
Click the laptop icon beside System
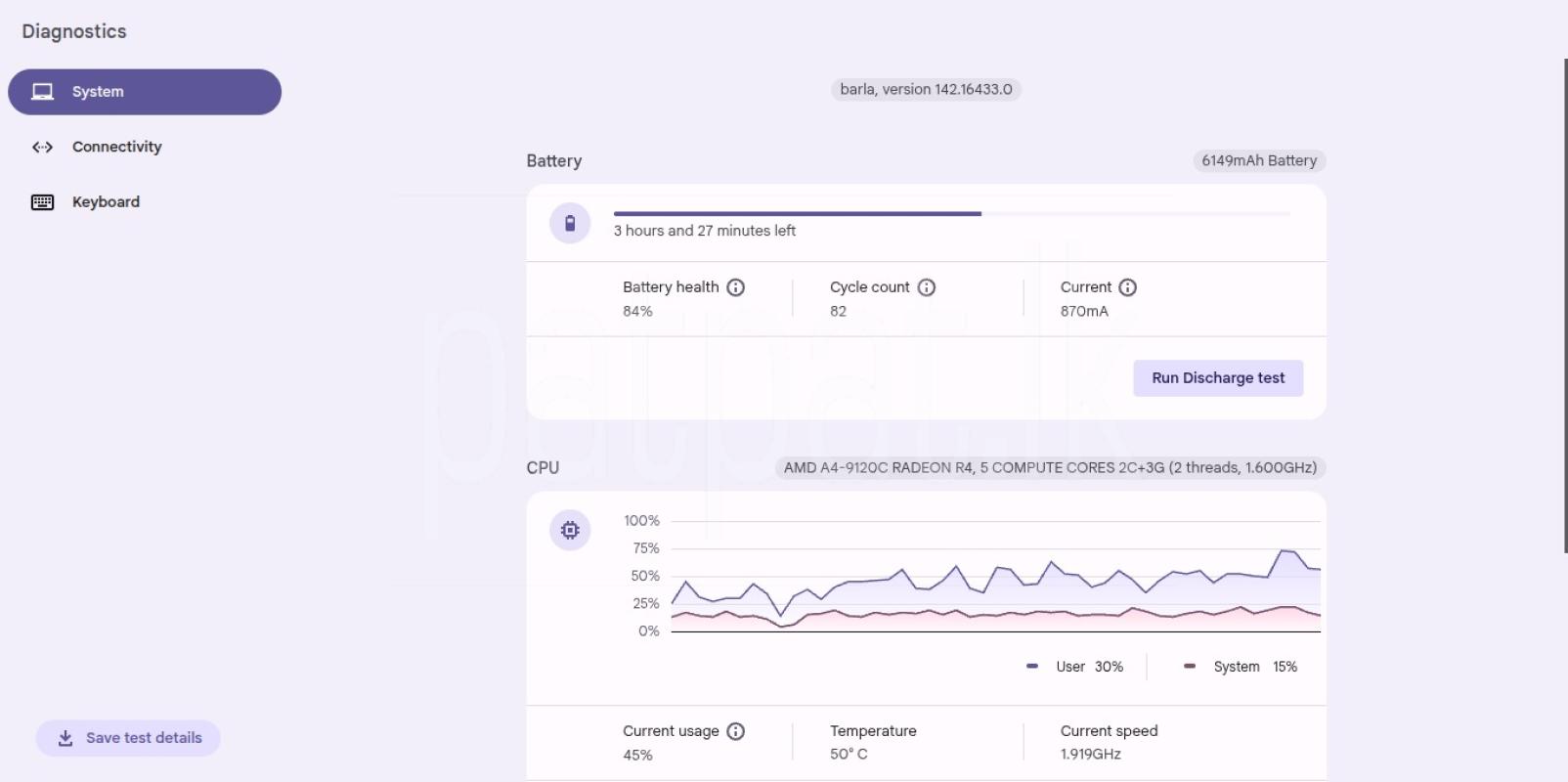(42, 92)
